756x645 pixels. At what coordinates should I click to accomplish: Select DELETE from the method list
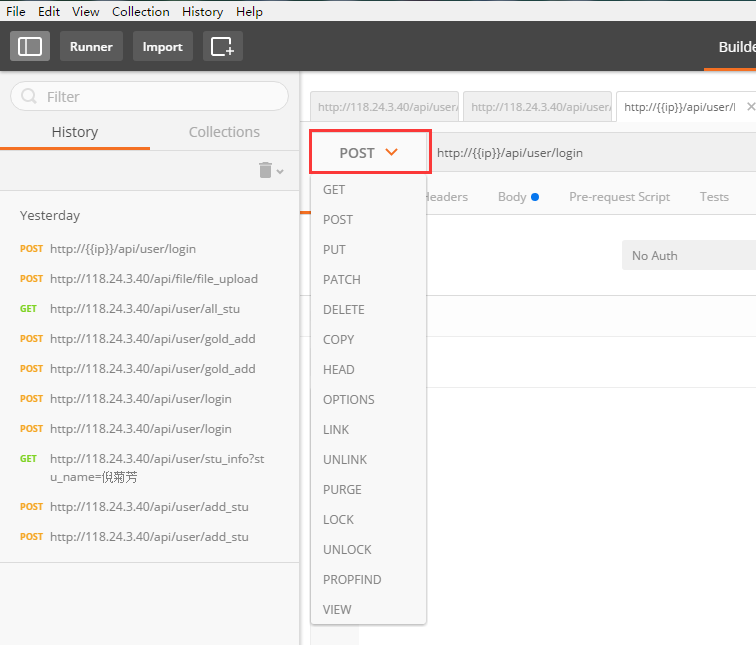click(344, 310)
